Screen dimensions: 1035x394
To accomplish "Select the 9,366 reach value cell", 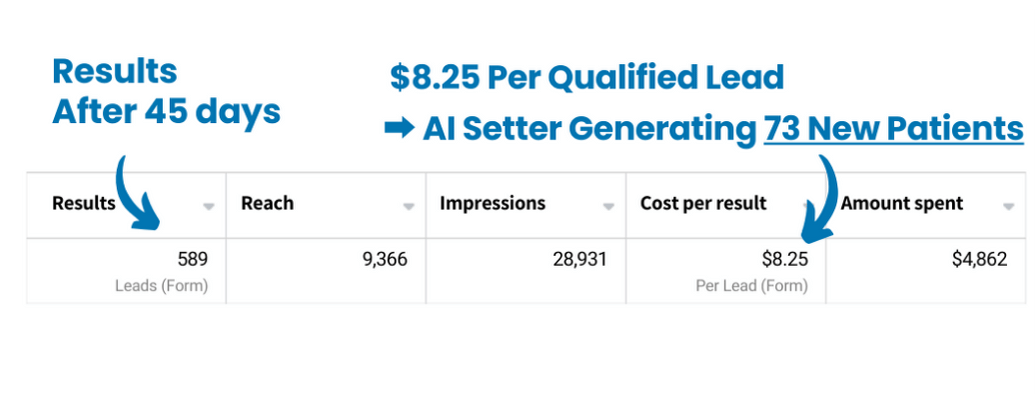I will coord(326,271).
